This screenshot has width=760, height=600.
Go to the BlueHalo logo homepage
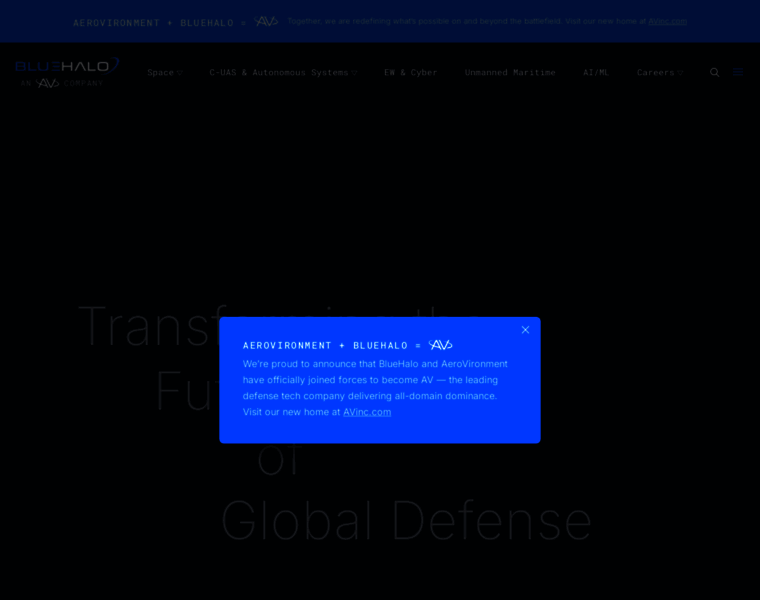click(x=67, y=72)
